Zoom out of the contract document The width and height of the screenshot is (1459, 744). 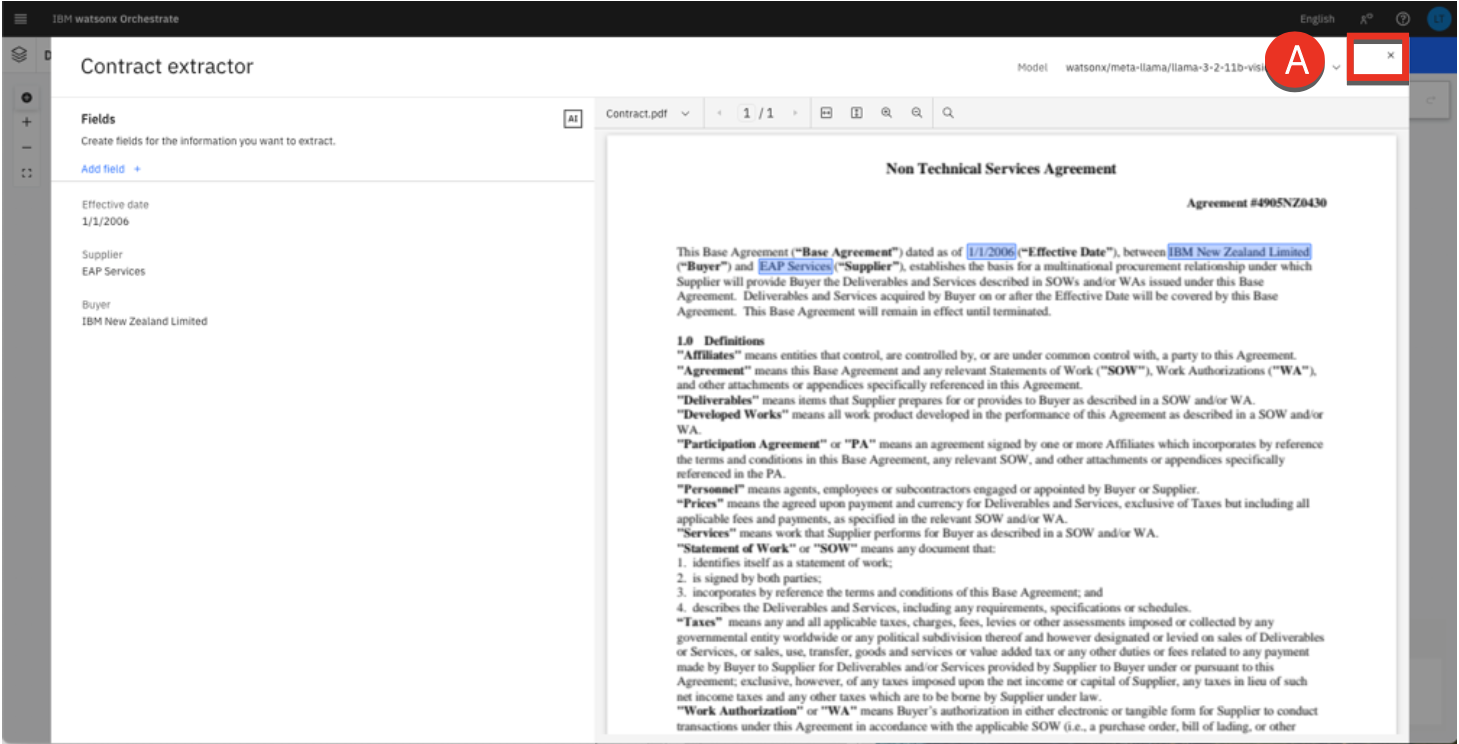916,114
